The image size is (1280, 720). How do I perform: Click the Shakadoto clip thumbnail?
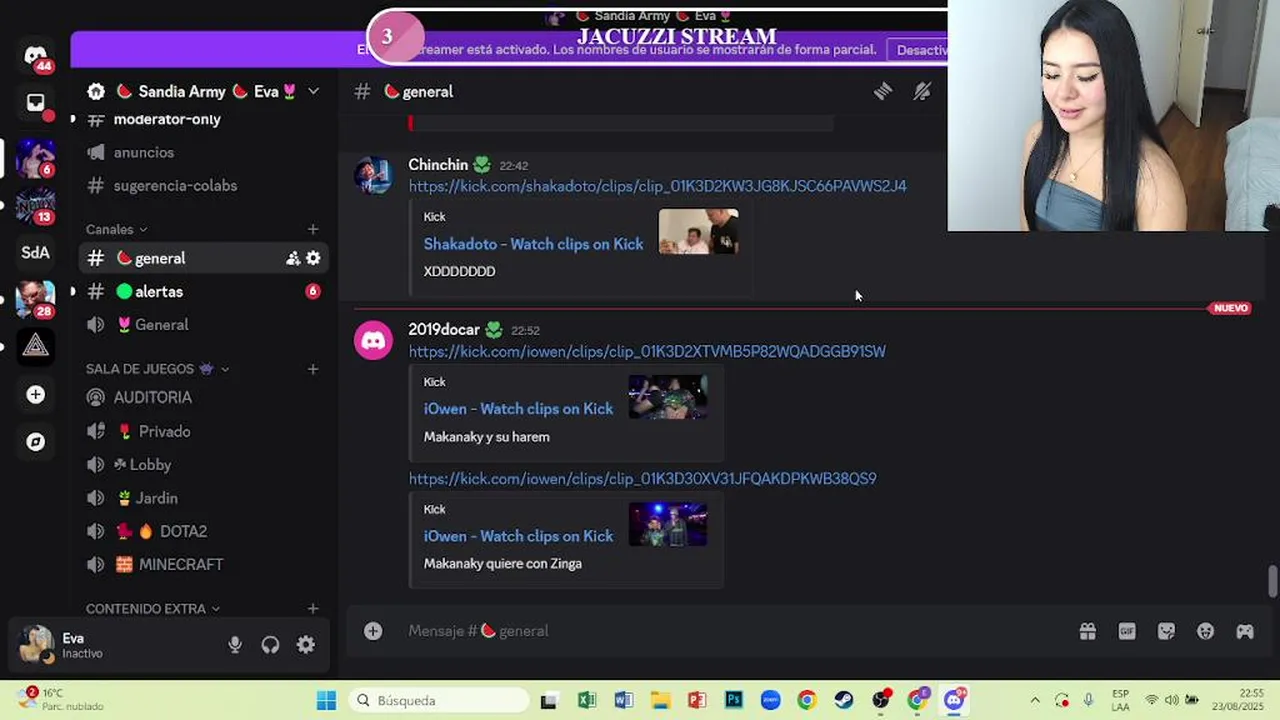698,231
